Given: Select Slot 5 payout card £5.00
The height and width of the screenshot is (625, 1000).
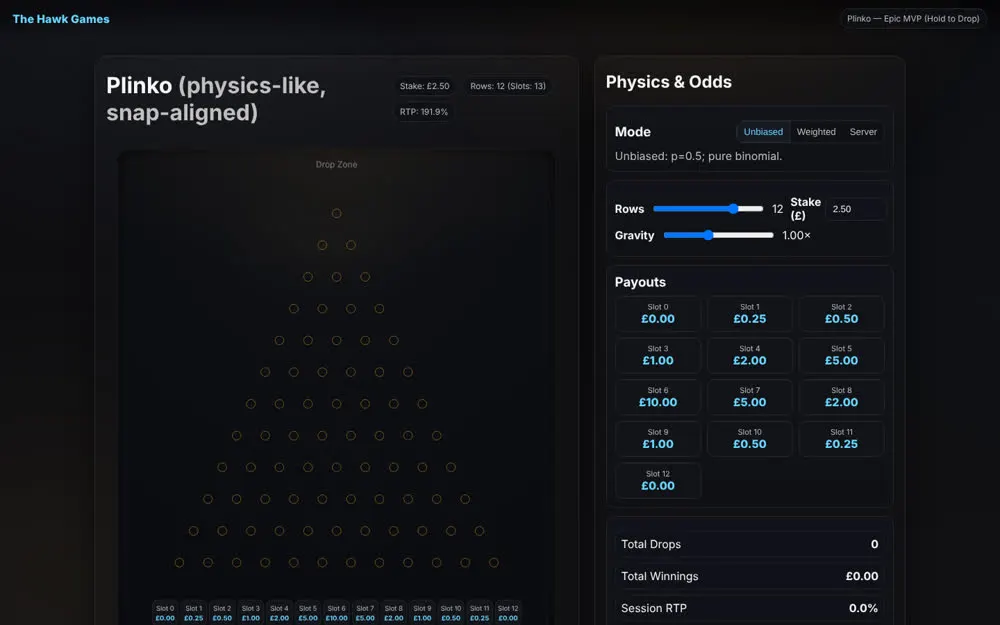Looking at the screenshot, I should 841,355.
